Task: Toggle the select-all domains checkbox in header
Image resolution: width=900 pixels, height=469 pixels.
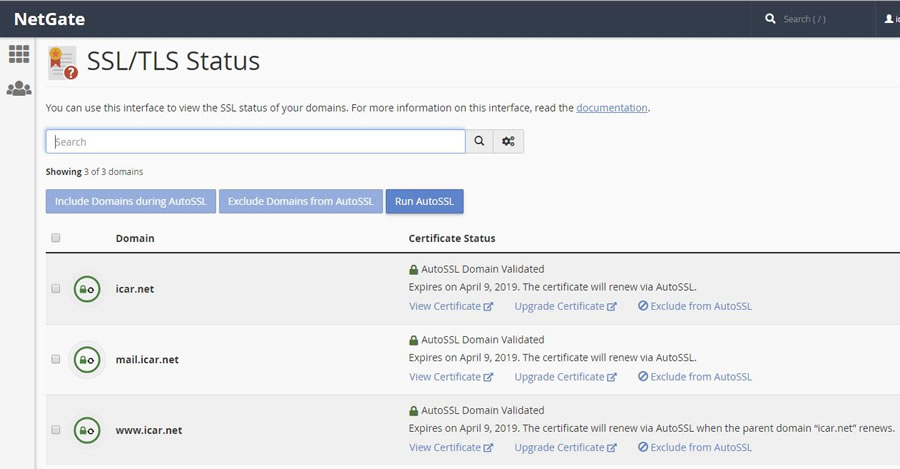Action: [56, 238]
